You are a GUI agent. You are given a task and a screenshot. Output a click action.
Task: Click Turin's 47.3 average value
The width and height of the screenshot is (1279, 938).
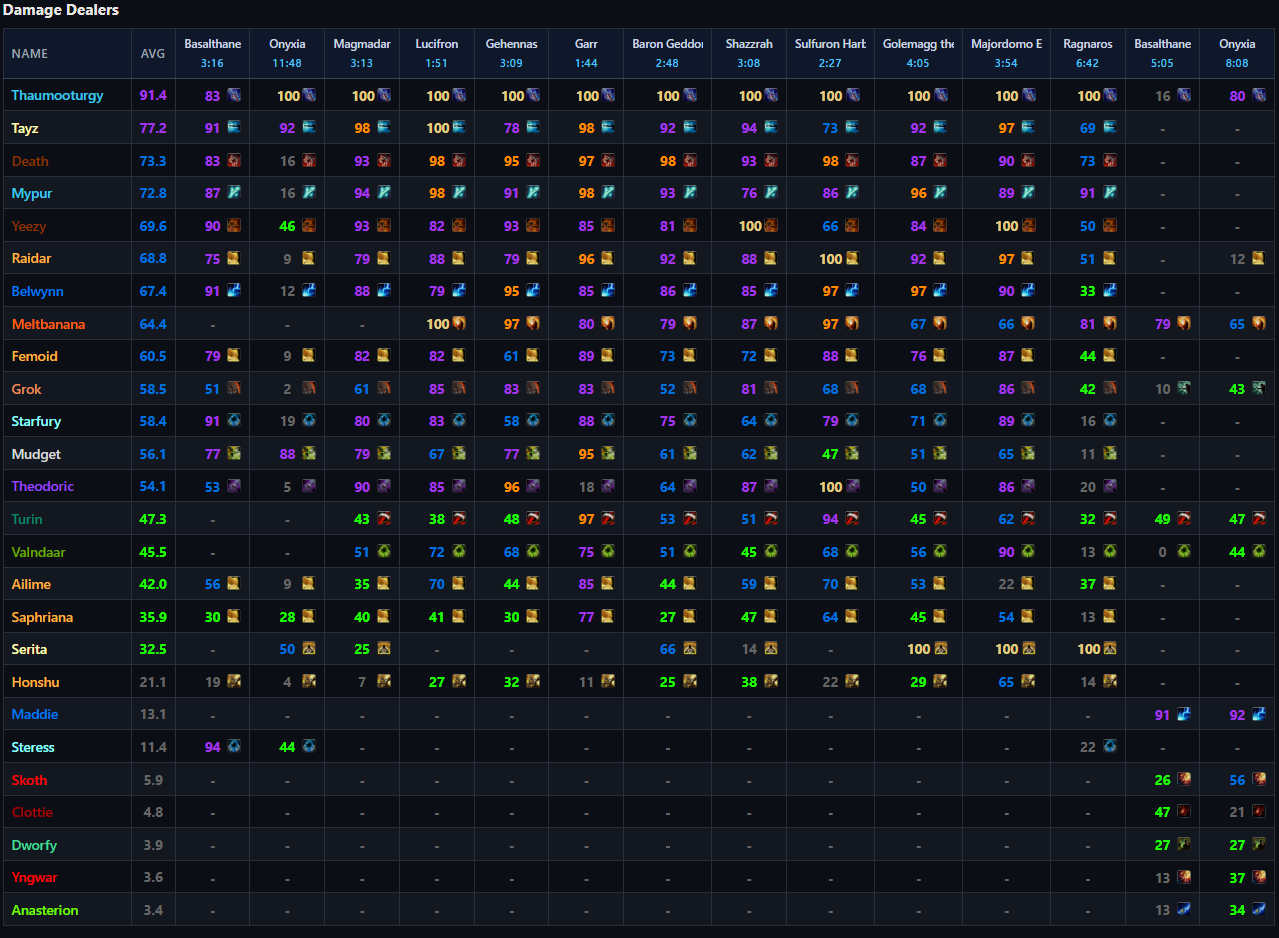coord(153,519)
